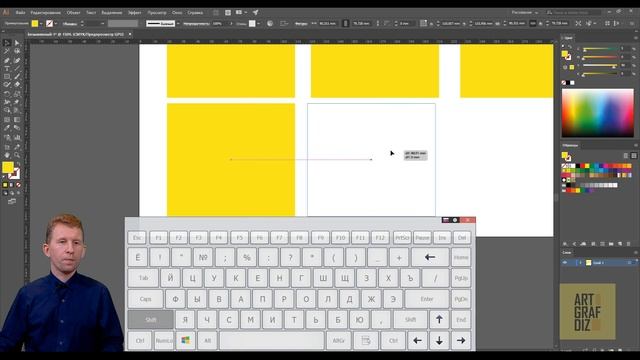The width and height of the screenshot is (640, 360).
Task: Toggle visibility eye of the layer
Action: tap(565, 263)
